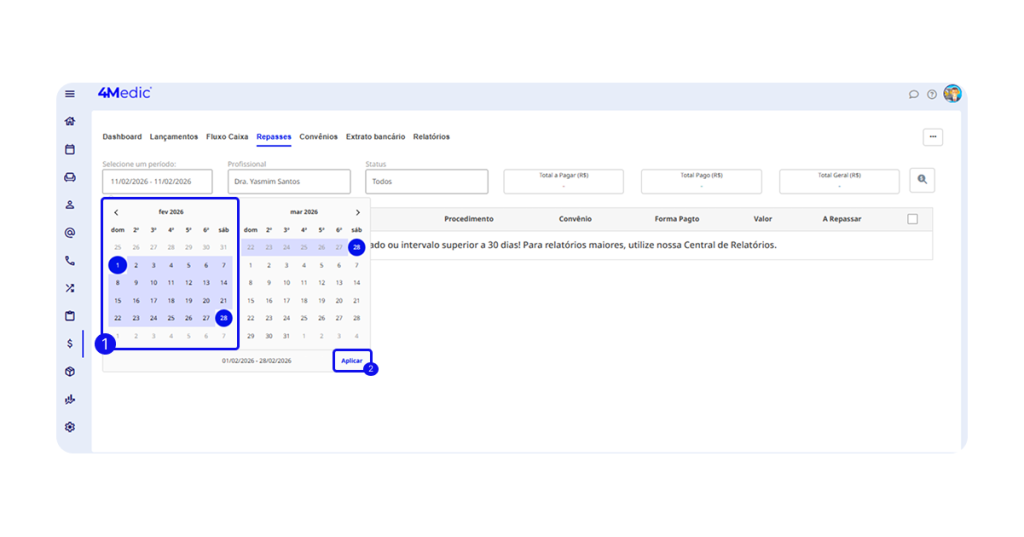Open the help question mark icon

click(x=932, y=94)
